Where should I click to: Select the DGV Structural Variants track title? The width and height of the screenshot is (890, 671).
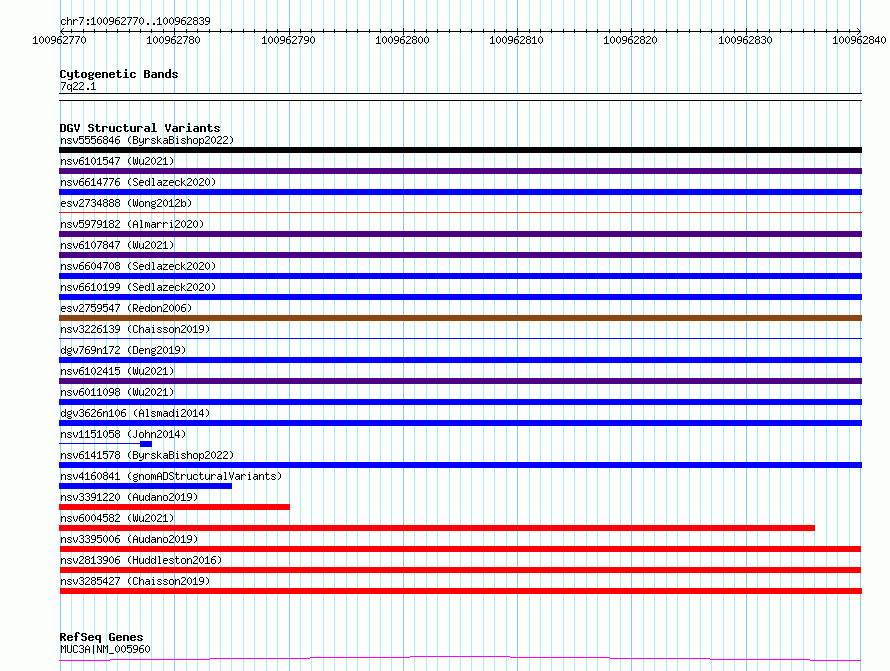(140, 128)
